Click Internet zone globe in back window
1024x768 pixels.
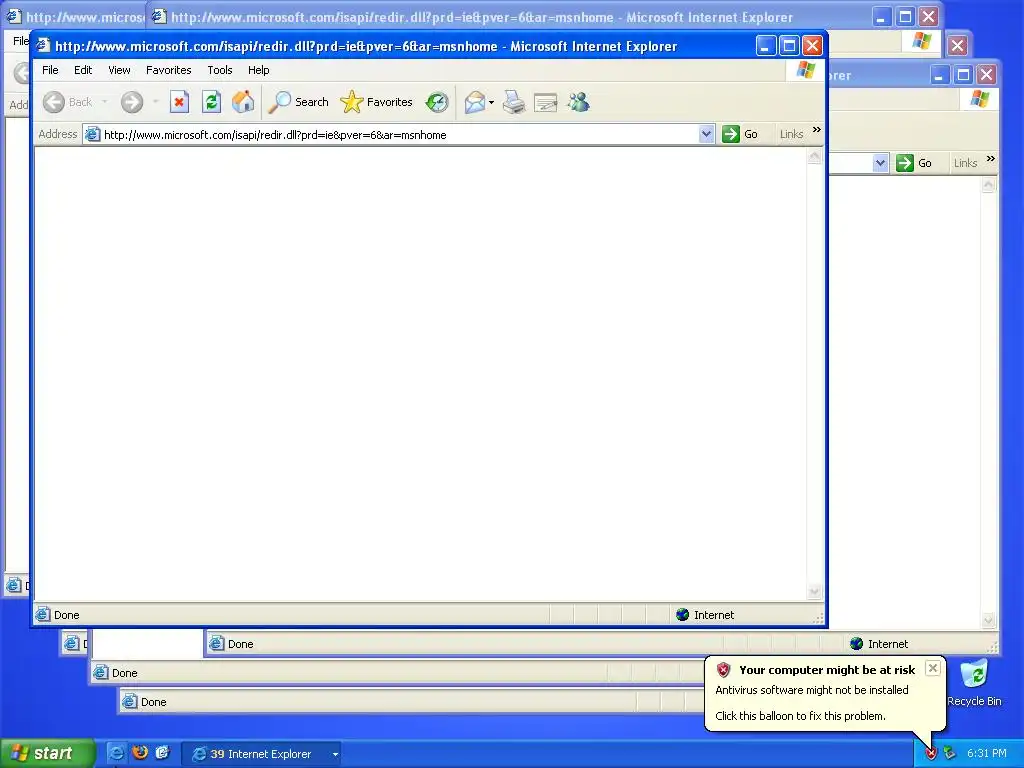(856, 644)
